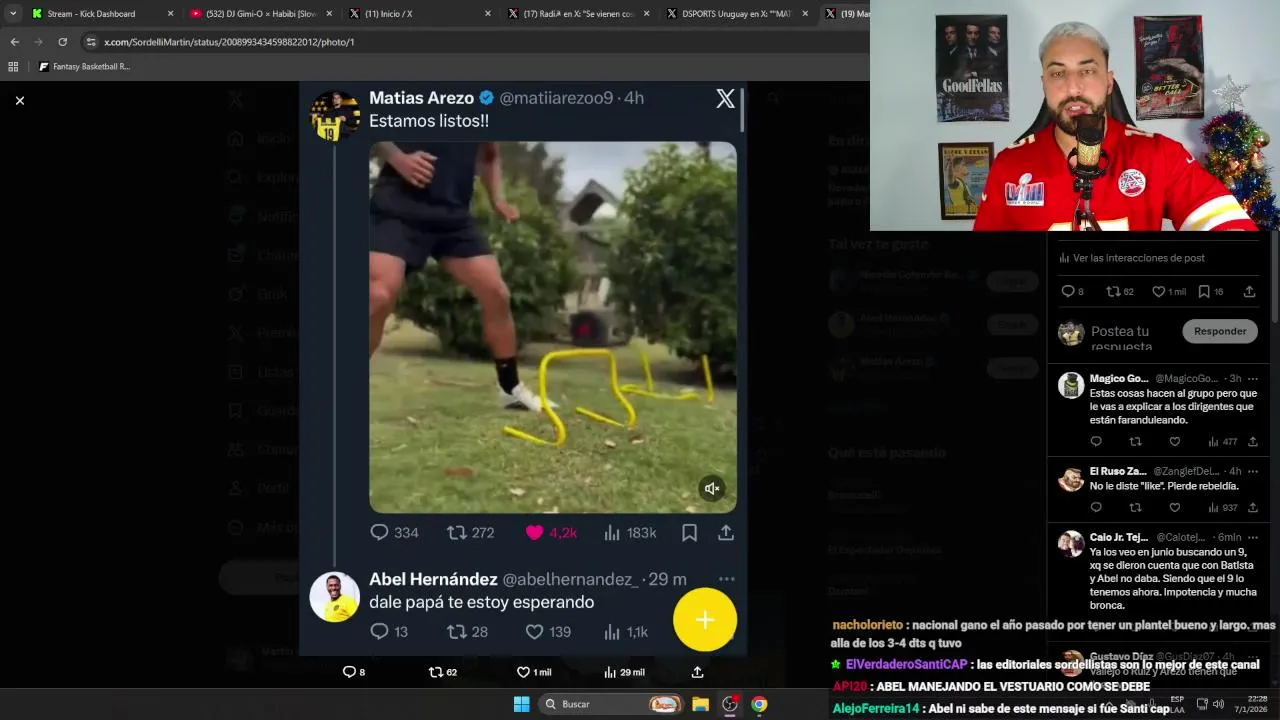Close the Inicio / X tab
1280x720 pixels.
point(488,14)
